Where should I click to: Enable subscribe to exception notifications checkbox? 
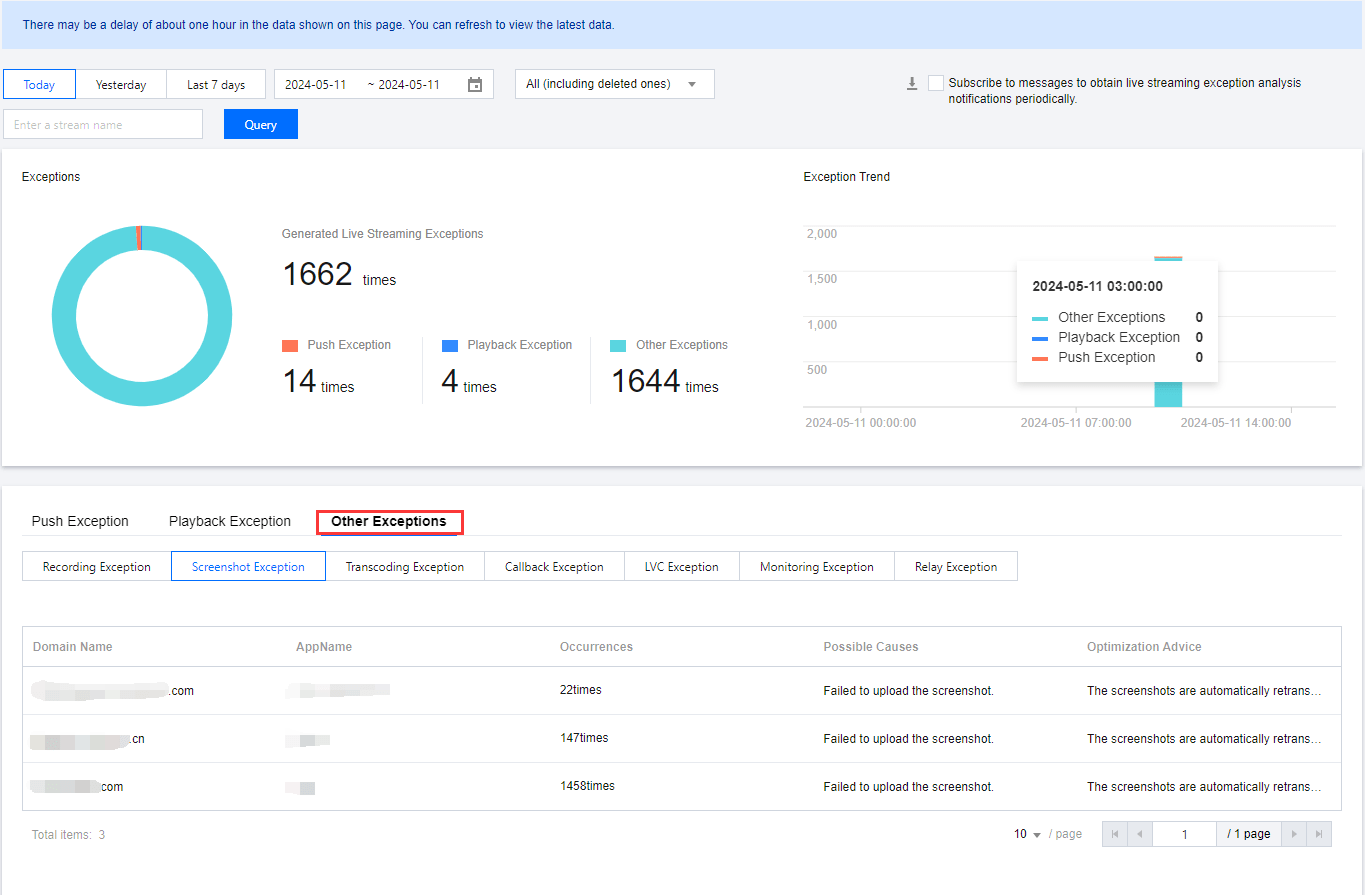click(936, 83)
